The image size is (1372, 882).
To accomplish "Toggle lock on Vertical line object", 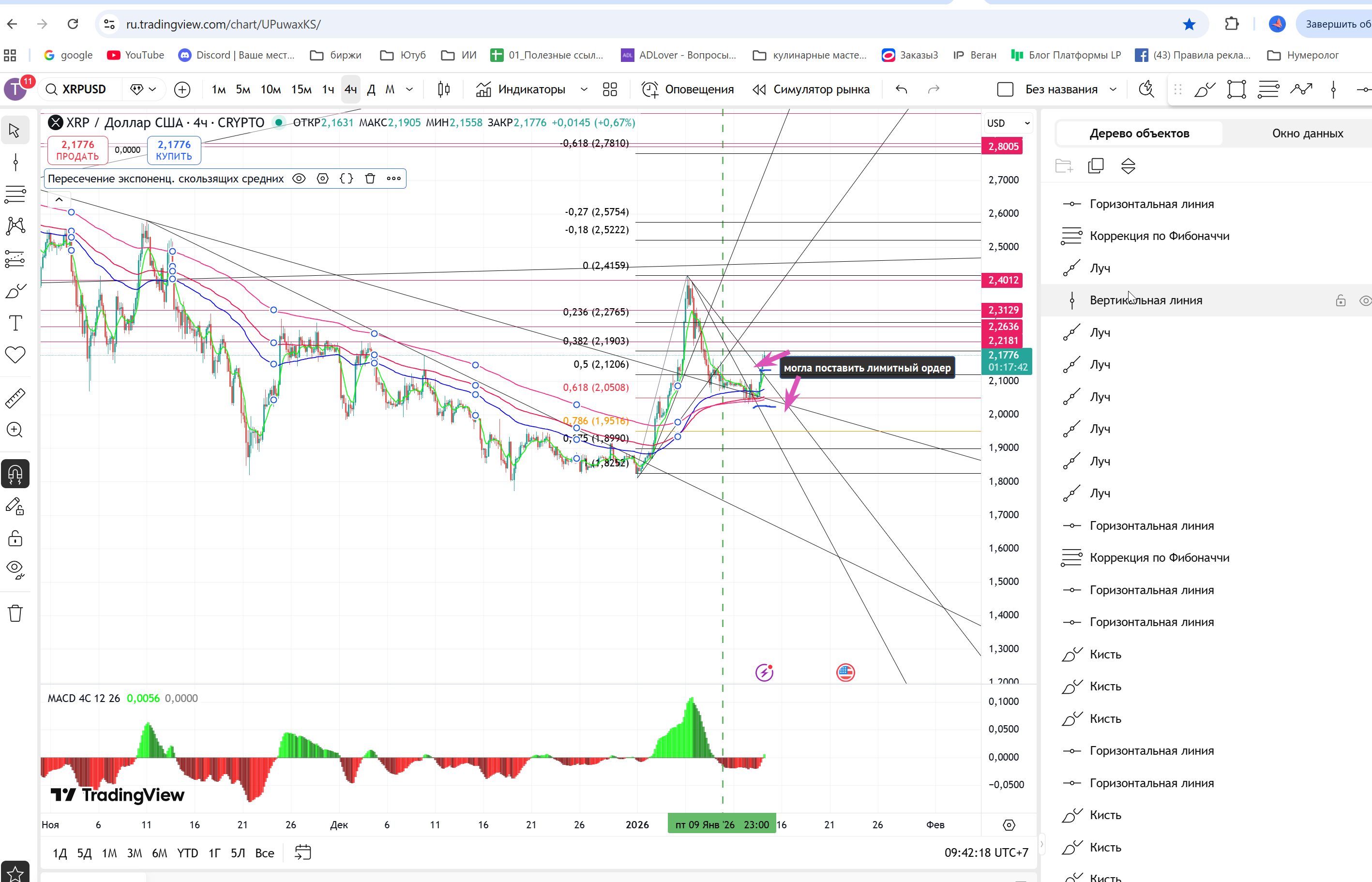I will click(1341, 300).
